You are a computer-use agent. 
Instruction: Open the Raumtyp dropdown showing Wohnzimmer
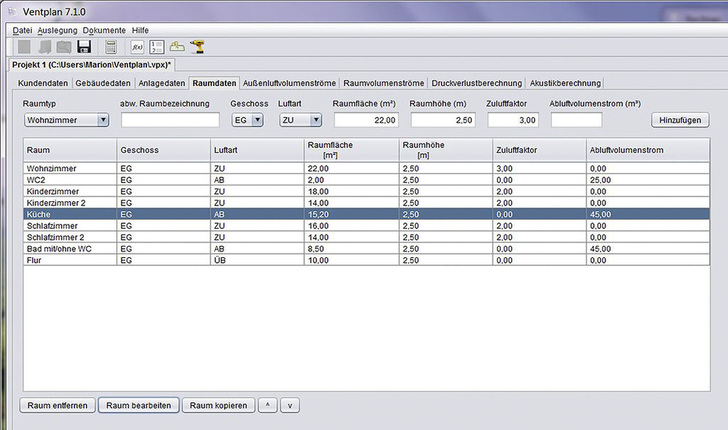click(x=66, y=120)
